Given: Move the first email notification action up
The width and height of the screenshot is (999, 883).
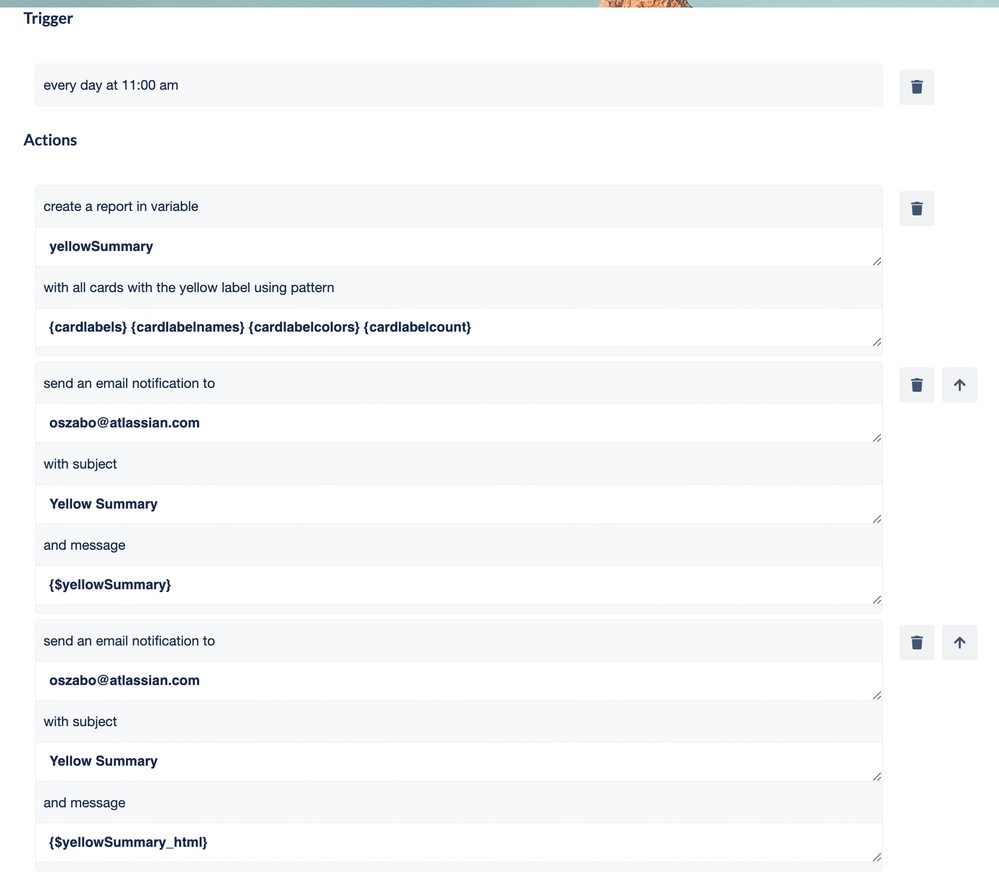Looking at the screenshot, I should coord(959,384).
